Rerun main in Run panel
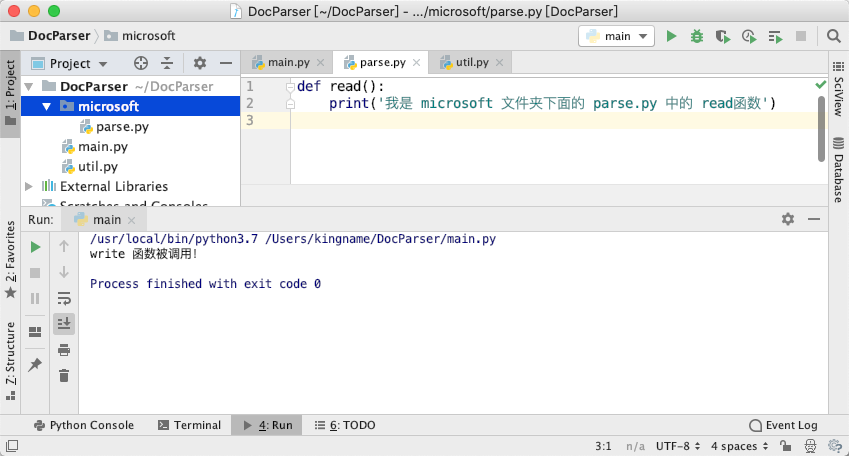The image size is (849, 456). coord(35,247)
